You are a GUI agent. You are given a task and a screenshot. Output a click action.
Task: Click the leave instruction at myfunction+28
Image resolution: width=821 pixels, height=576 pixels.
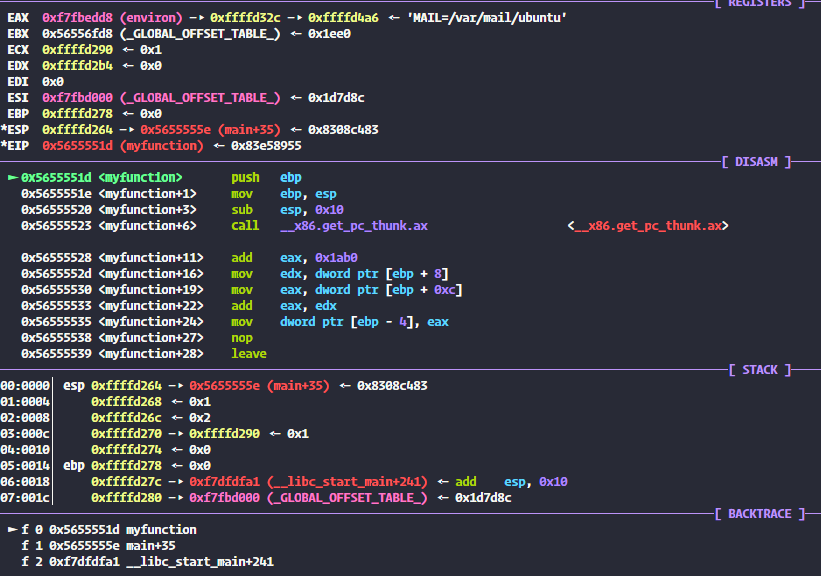coord(249,355)
